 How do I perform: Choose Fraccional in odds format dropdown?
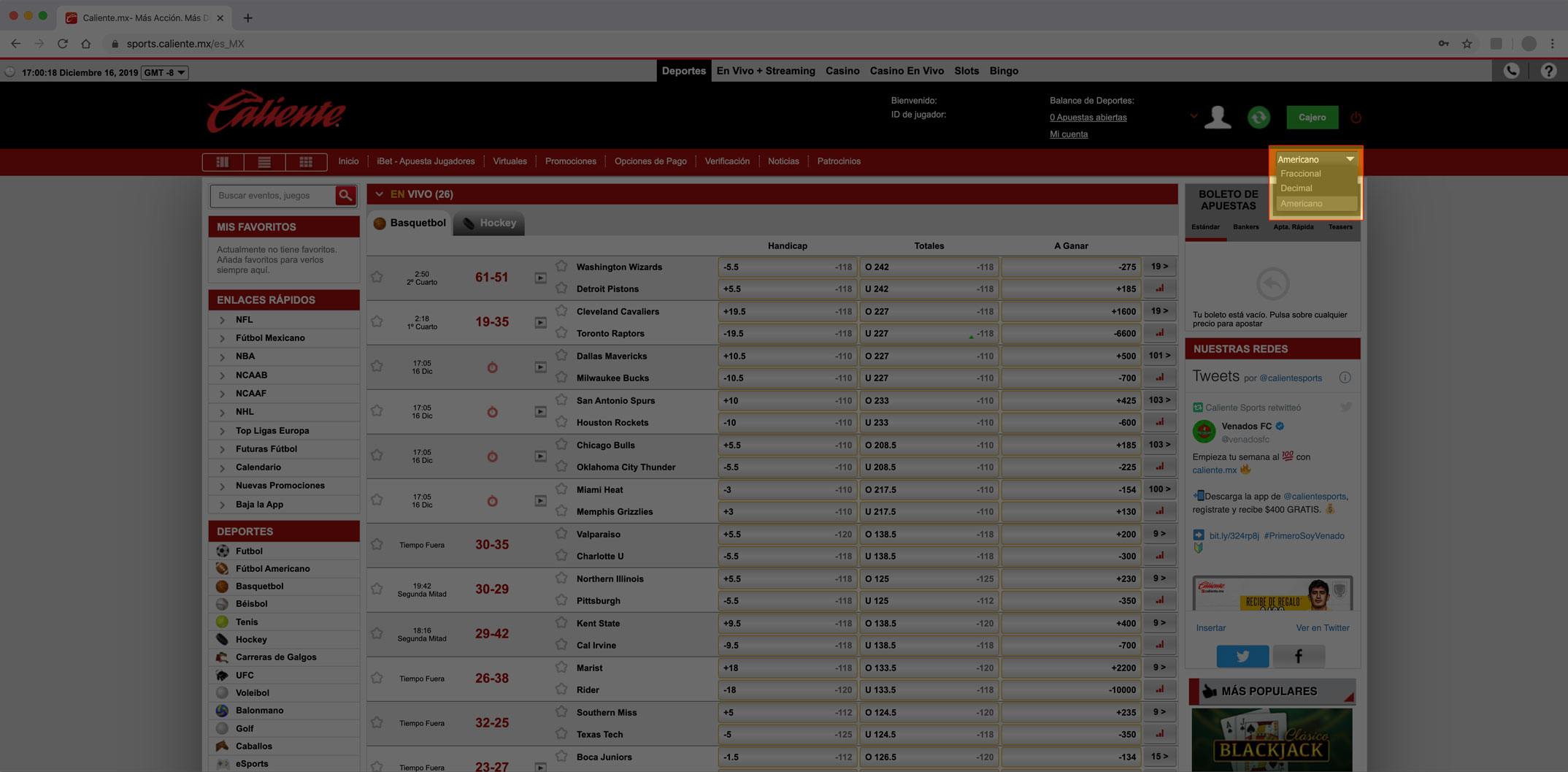point(1300,174)
